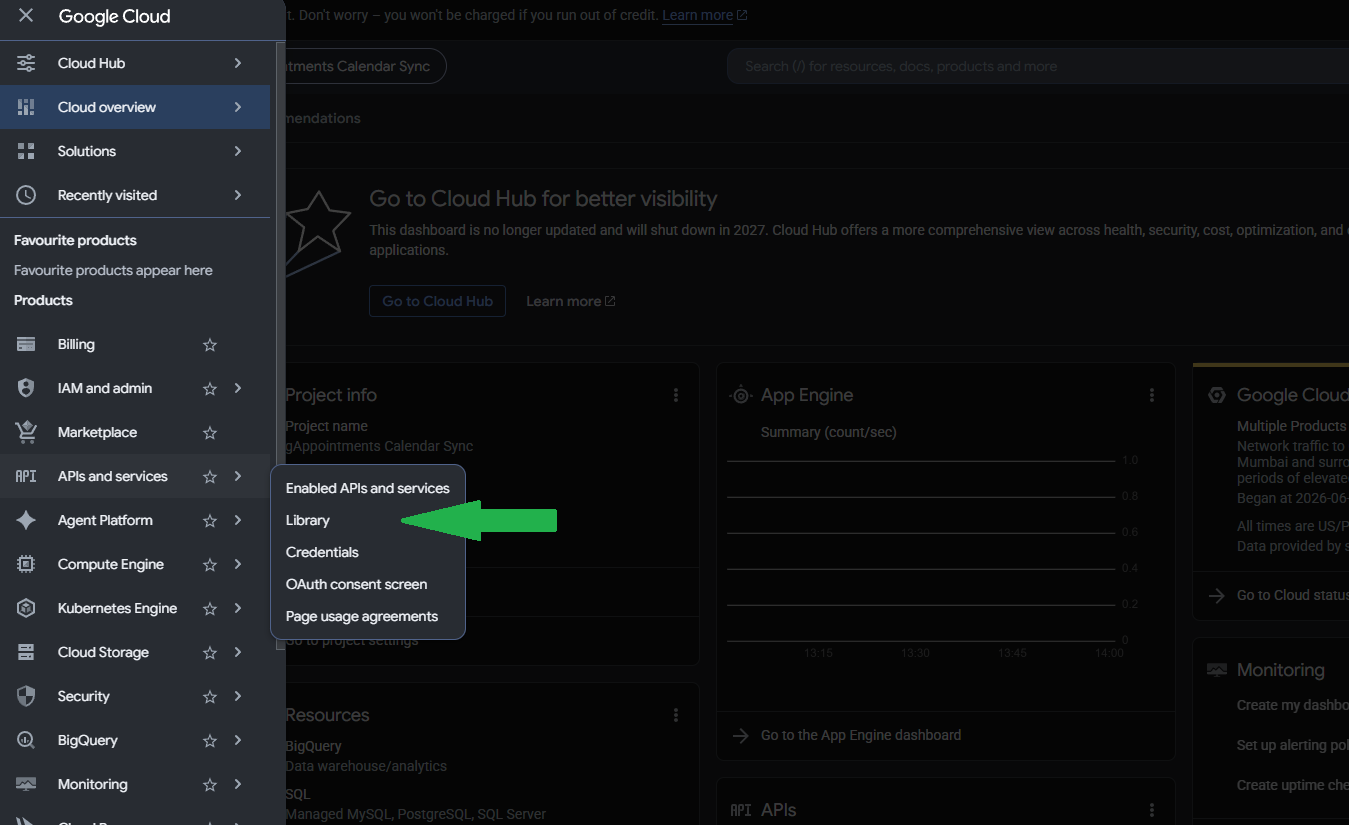This screenshot has width=1349, height=825.
Task: Star Compute Engine as favourite
Action: (210, 564)
